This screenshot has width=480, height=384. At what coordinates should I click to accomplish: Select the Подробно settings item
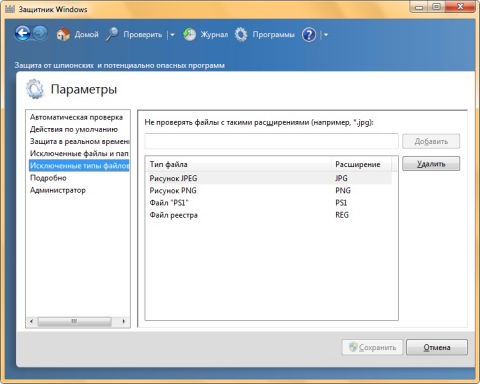48,178
